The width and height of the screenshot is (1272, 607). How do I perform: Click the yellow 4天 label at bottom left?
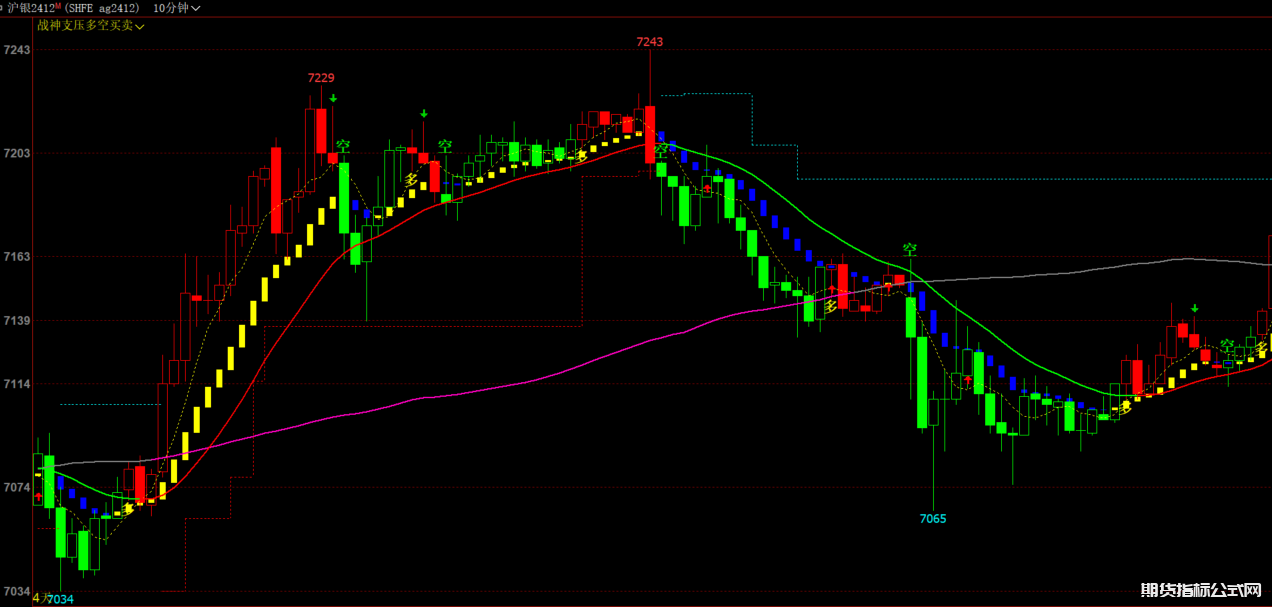point(41,599)
